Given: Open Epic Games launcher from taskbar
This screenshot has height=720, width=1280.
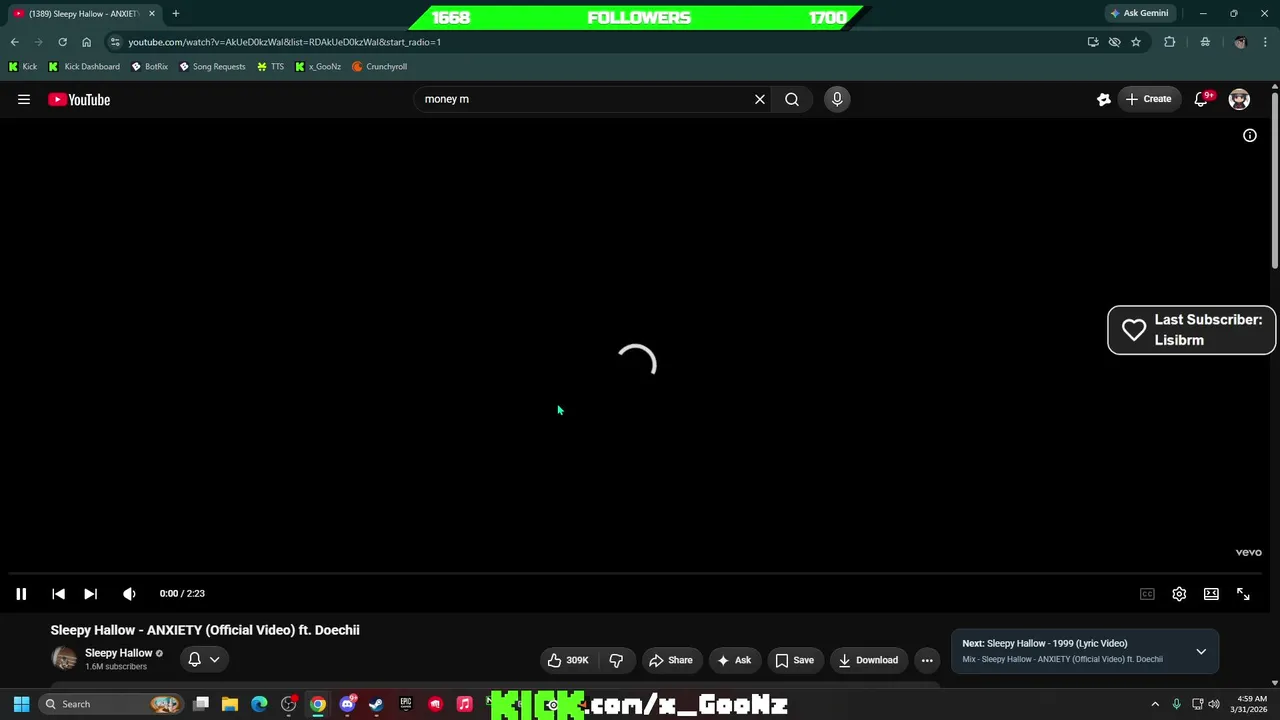Looking at the screenshot, I should [405, 704].
